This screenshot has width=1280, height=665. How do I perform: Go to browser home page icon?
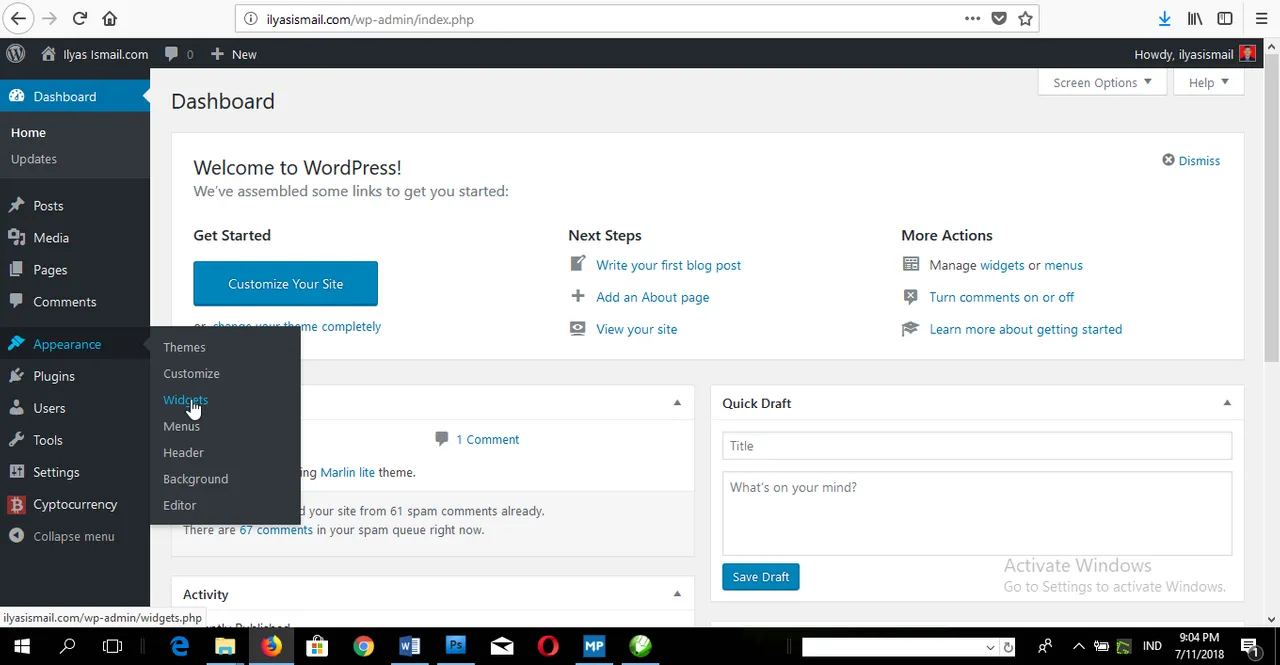pos(110,18)
